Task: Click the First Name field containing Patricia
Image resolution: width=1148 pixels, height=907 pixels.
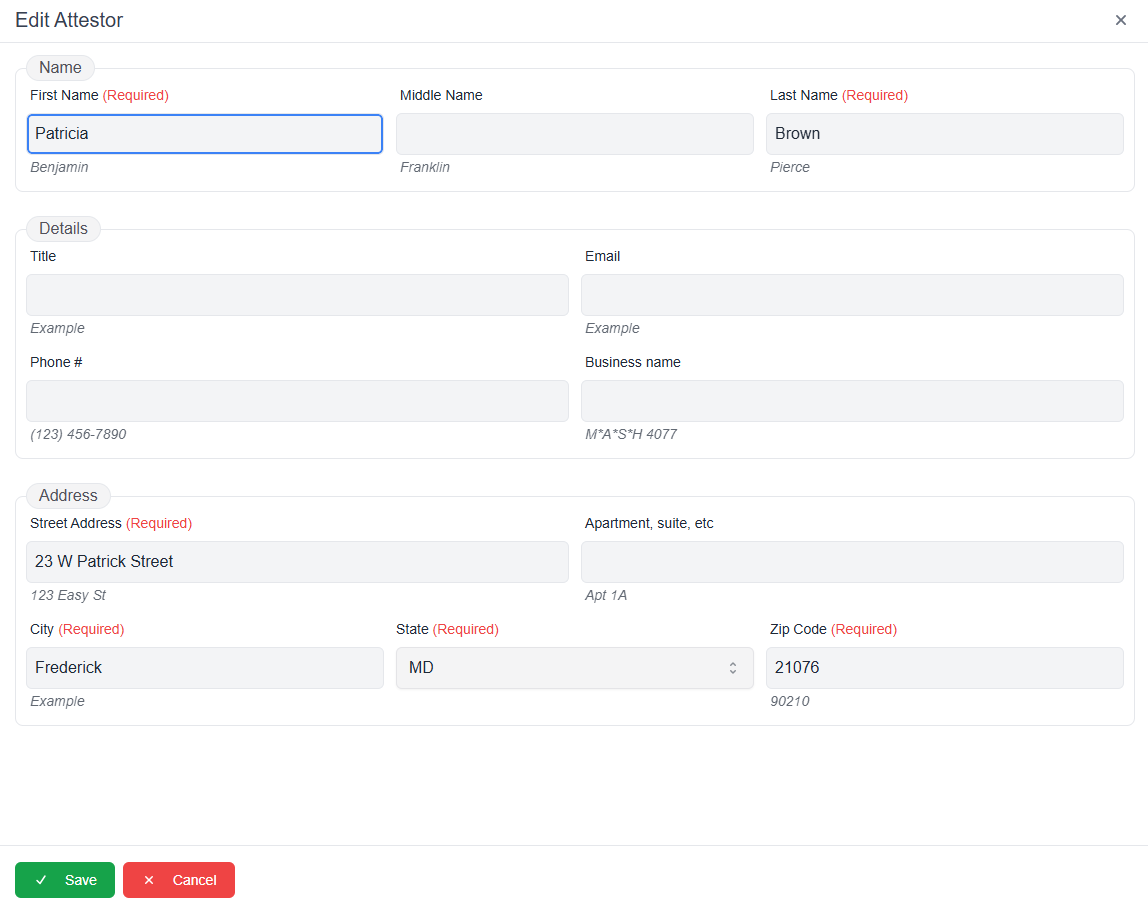Action: pos(205,134)
